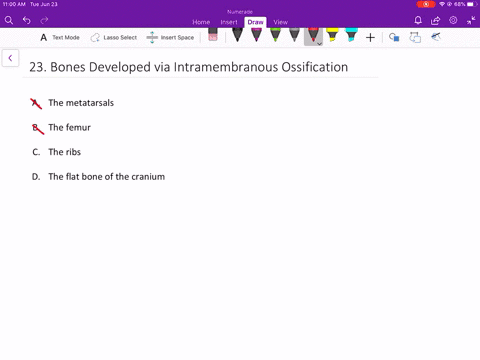
Task: Pick the green-tipped pen
Action: pos(275,35)
